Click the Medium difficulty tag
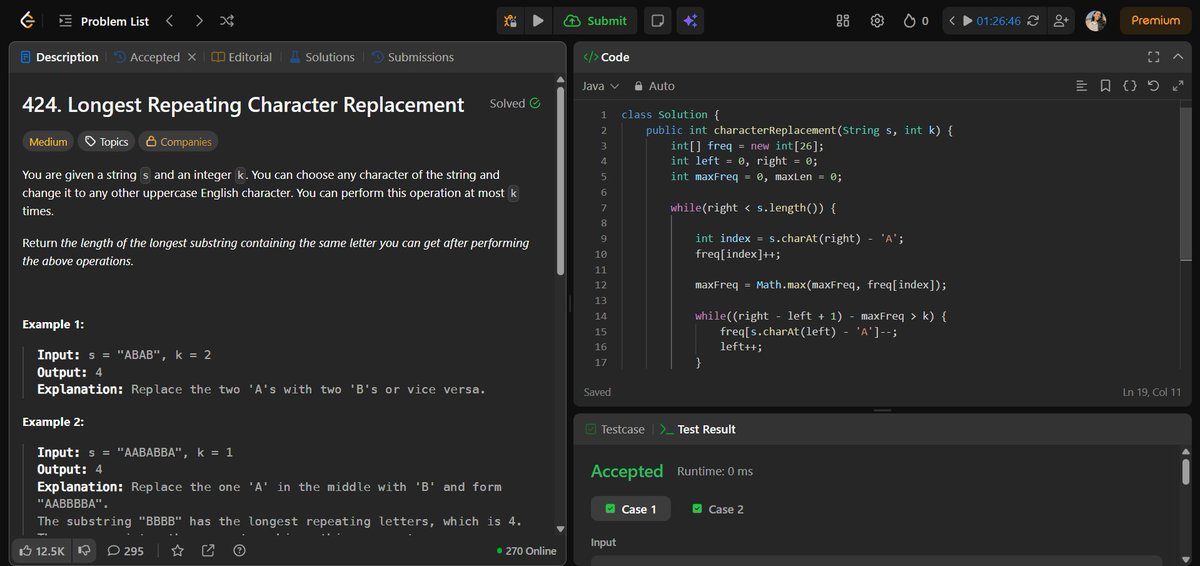 click(x=48, y=142)
